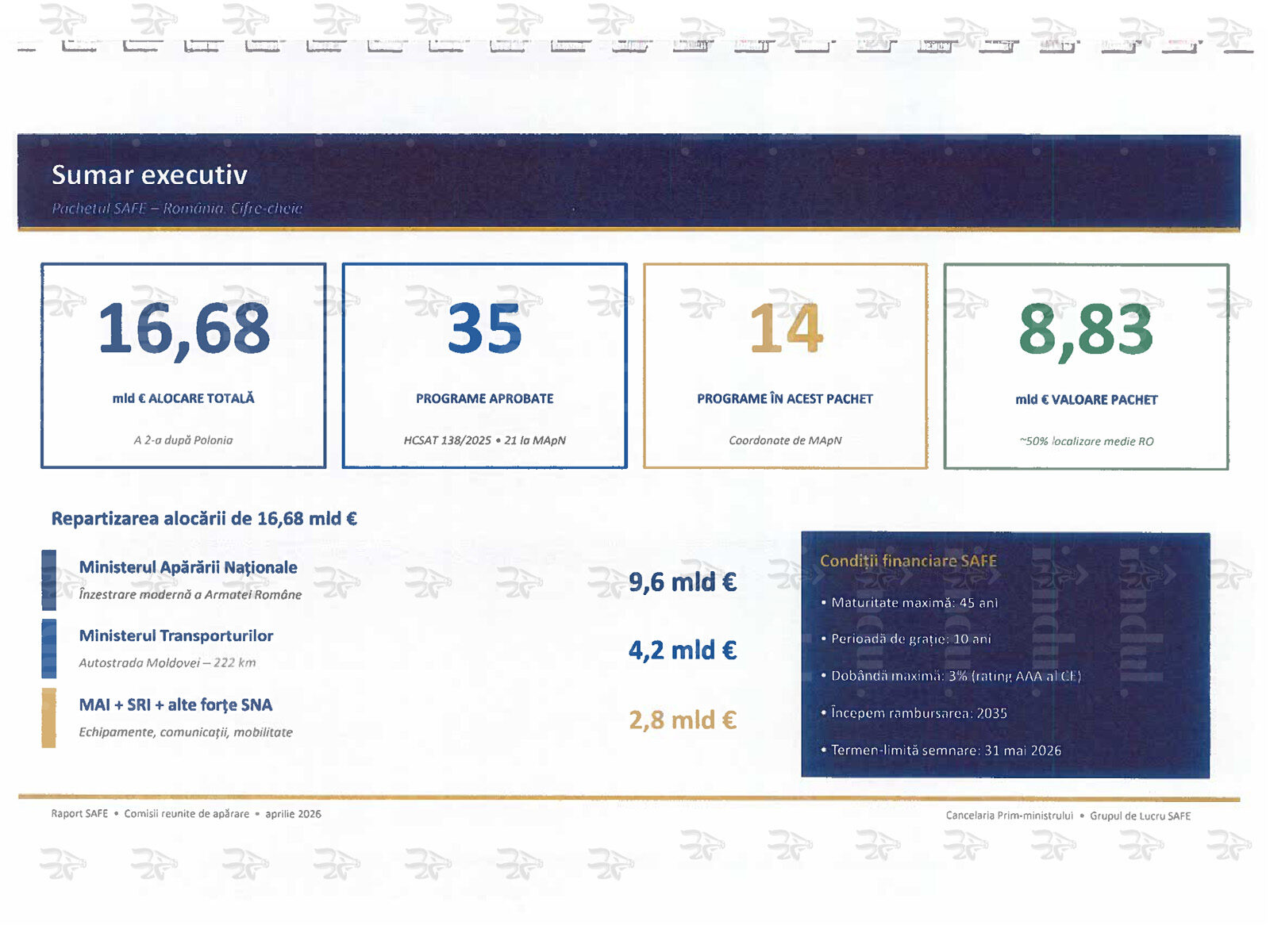Viewport: 1270px width, 952px height.
Task: Click the 8,83 valoare pachet card
Action: point(1086,367)
